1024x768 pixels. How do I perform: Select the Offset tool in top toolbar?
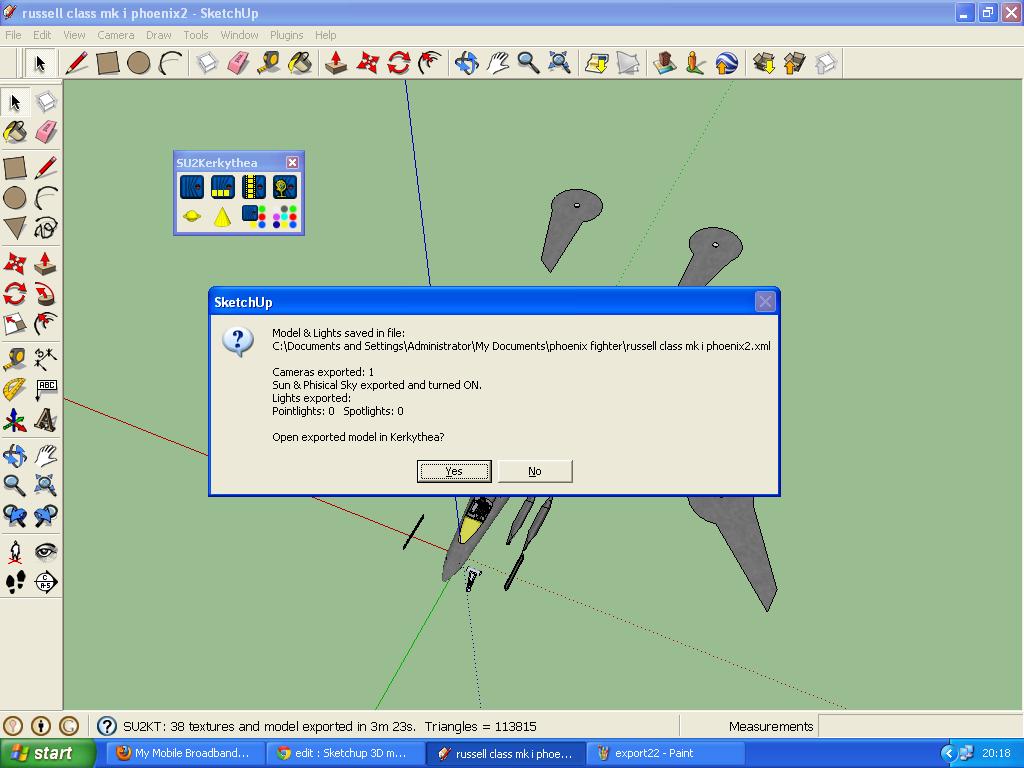coord(430,63)
